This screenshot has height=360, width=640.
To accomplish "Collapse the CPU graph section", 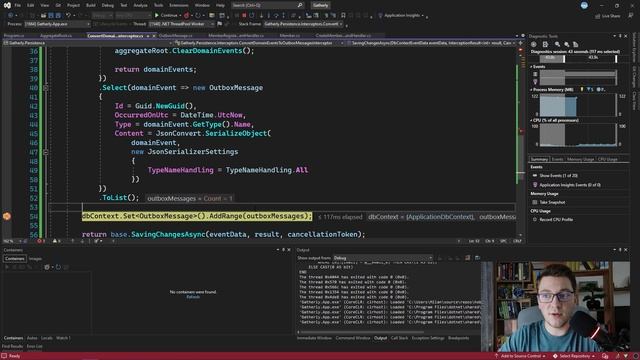I will (531, 120).
